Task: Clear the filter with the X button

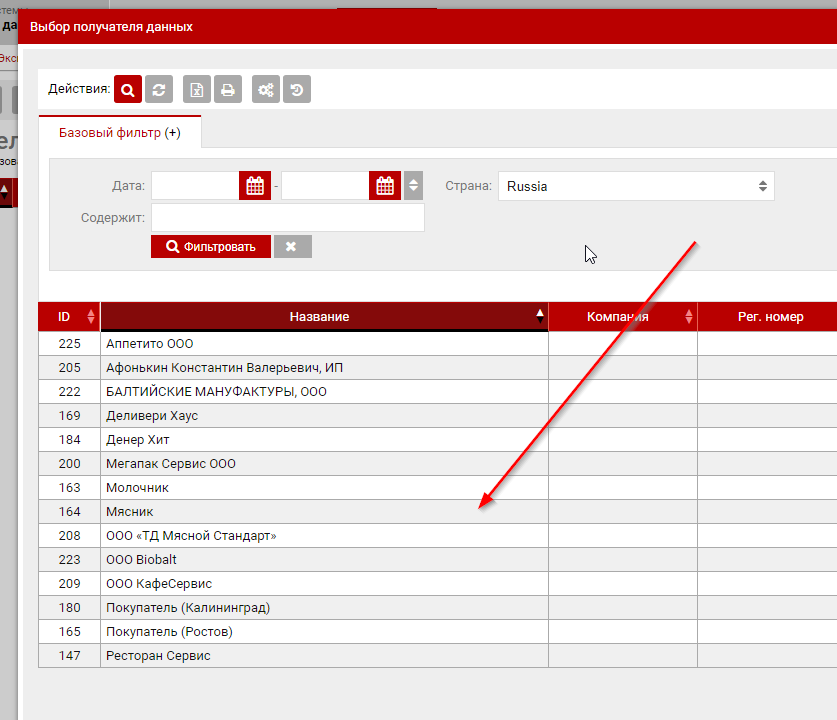Action: pyautogui.click(x=292, y=246)
